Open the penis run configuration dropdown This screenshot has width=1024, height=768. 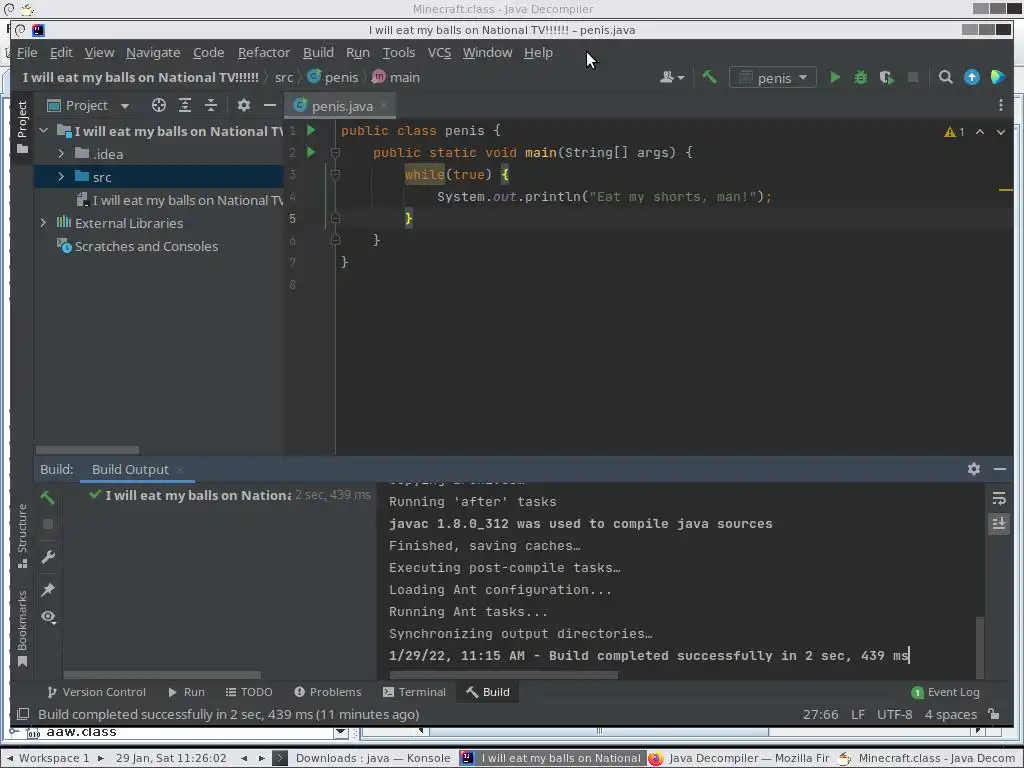[773, 78]
